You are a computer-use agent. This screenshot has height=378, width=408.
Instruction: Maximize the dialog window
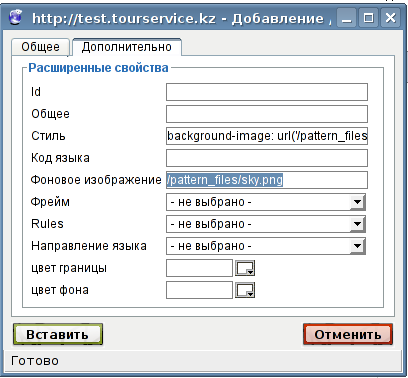pyautogui.click(x=368, y=18)
